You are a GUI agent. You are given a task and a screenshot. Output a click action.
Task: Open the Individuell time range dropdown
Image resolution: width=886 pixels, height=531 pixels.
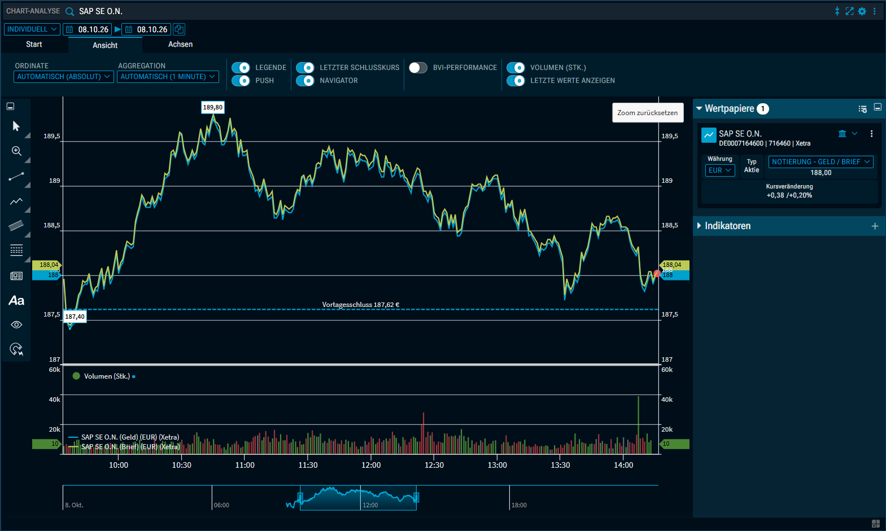[32, 29]
